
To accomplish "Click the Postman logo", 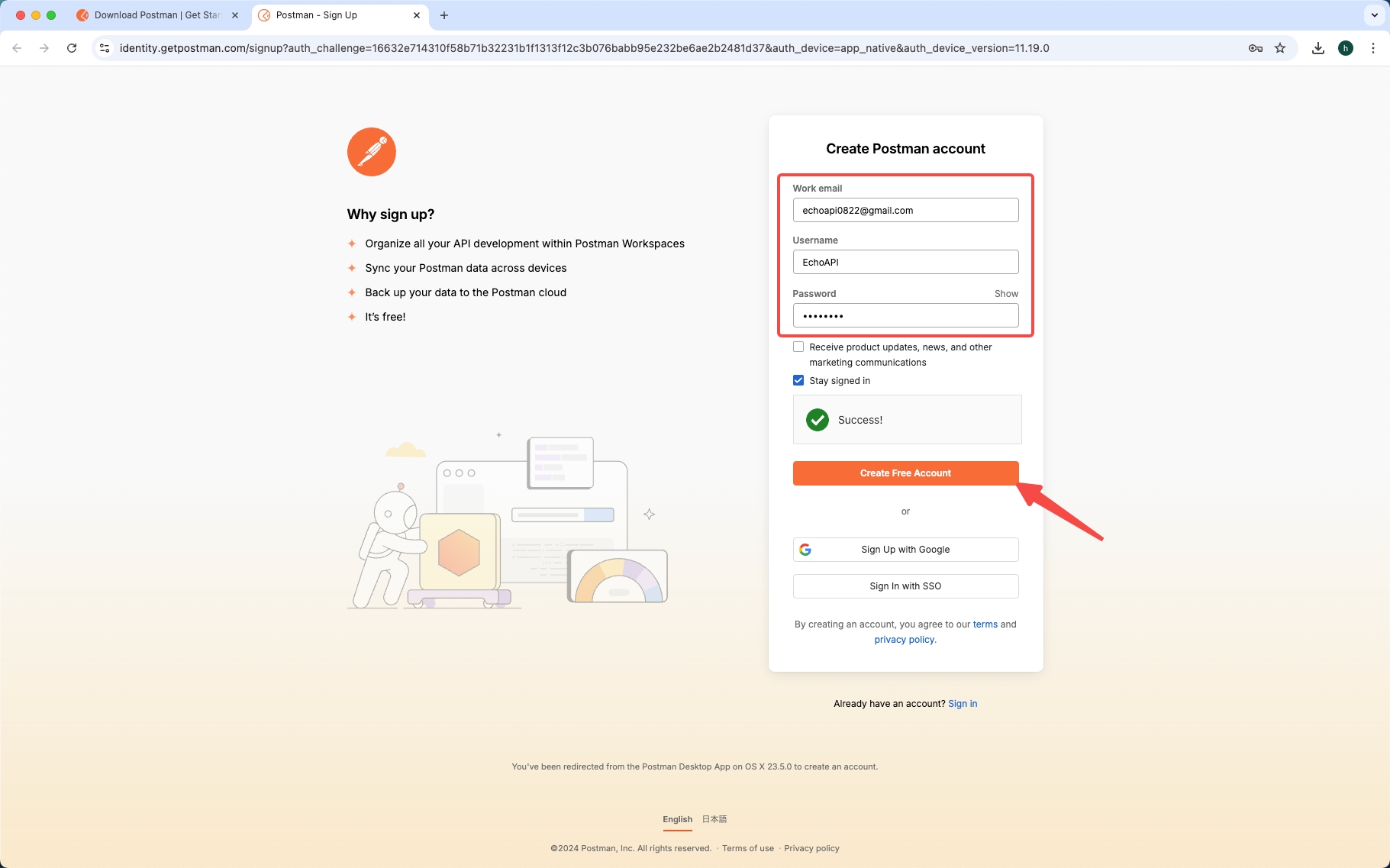I will [372, 152].
